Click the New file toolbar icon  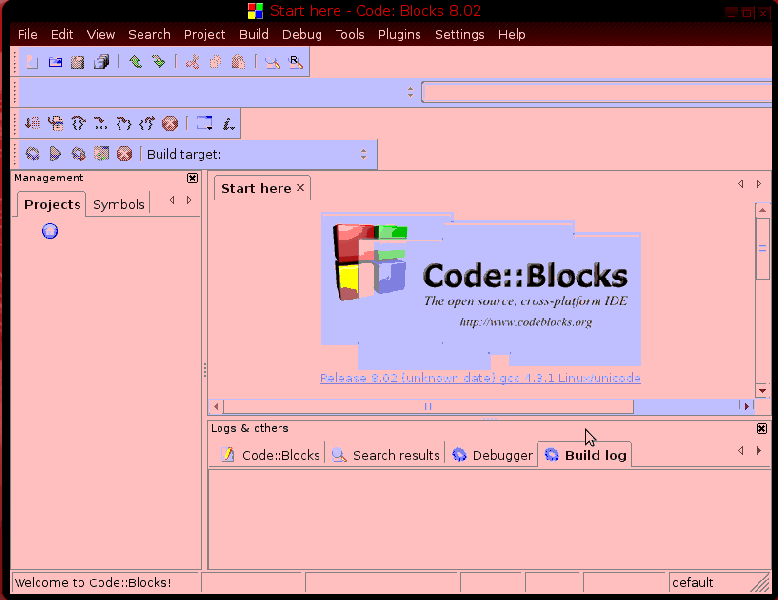tap(32, 62)
